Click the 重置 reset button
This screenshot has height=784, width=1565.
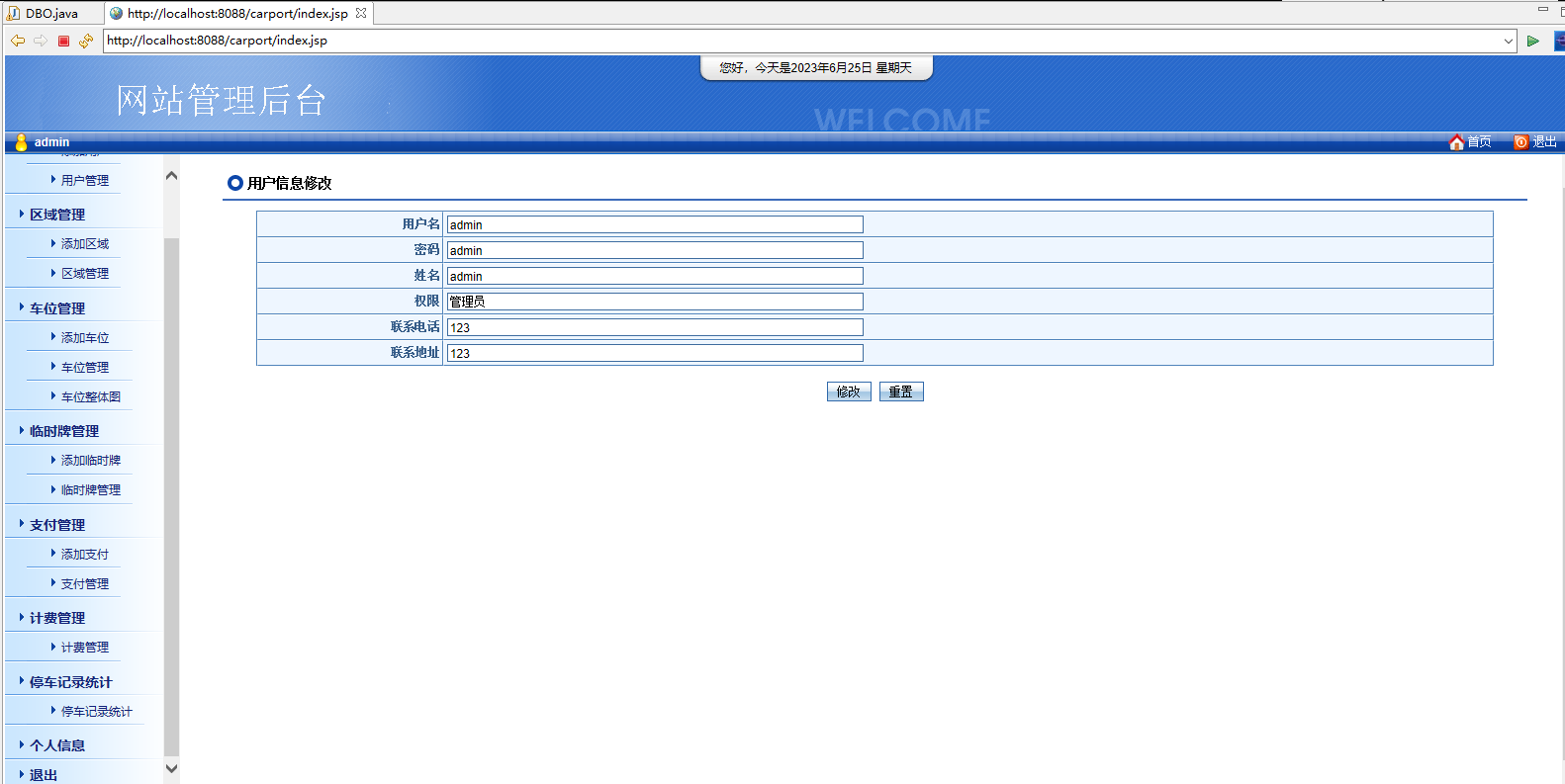(901, 392)
